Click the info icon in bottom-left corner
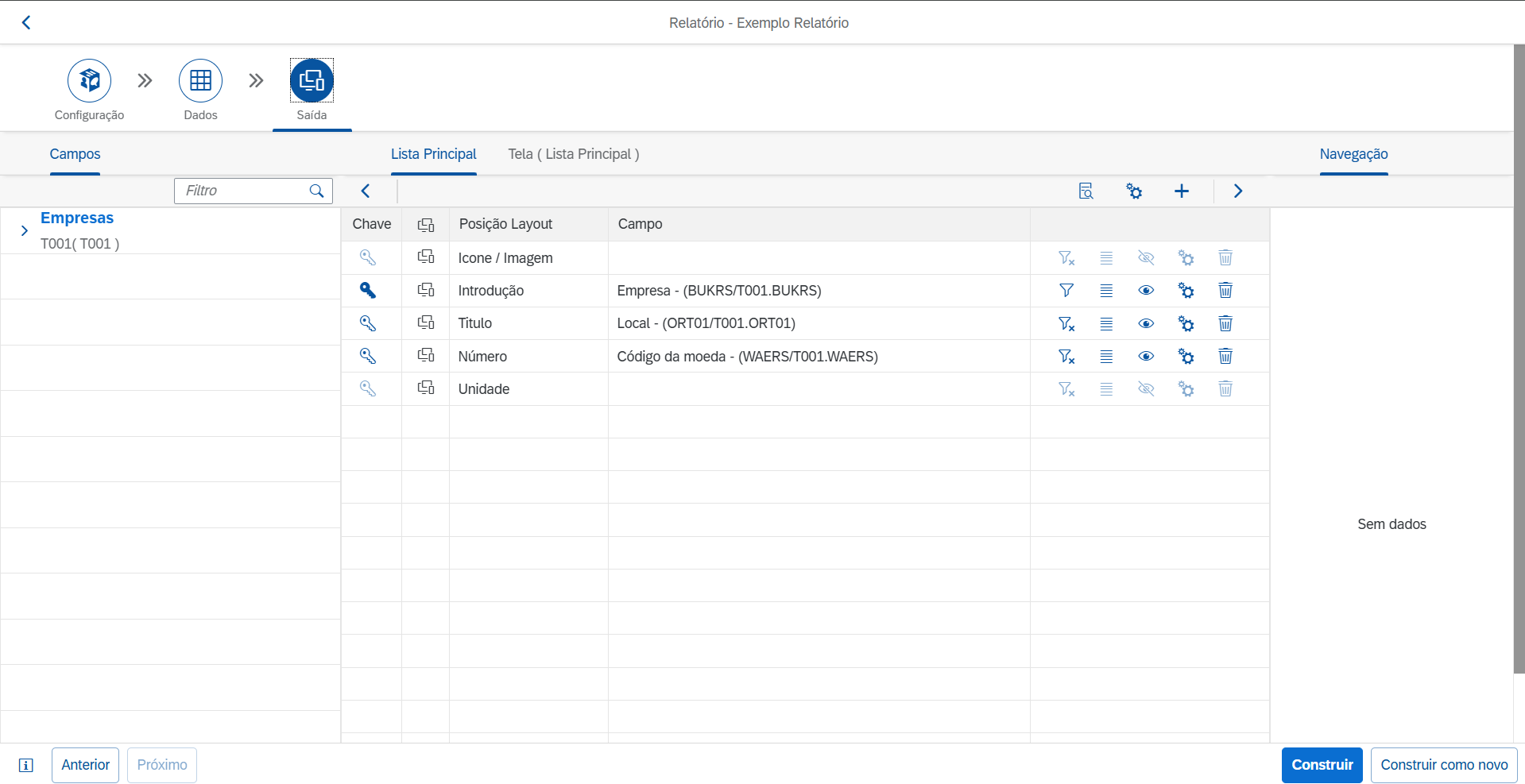1525x784 pixels. tap(26, 765)
